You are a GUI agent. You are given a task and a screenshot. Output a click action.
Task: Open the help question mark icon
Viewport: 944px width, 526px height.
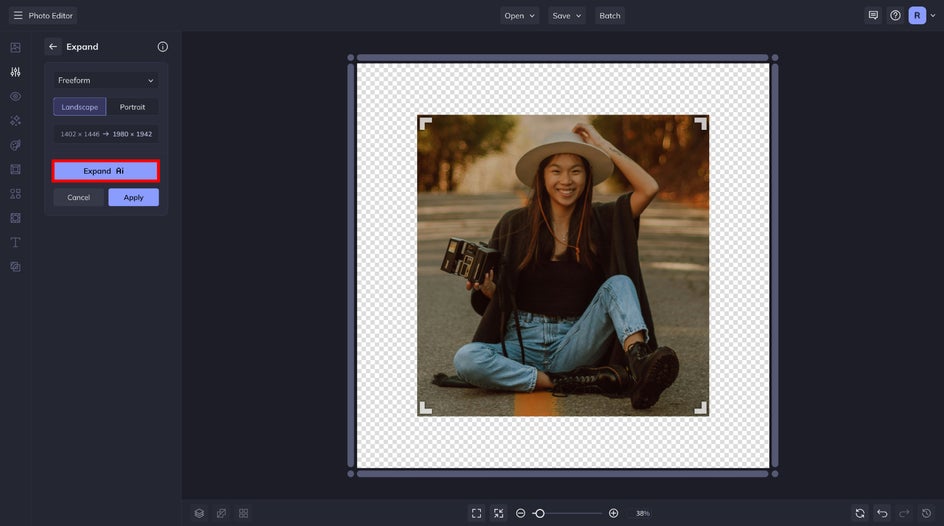(x=895, y=16)
